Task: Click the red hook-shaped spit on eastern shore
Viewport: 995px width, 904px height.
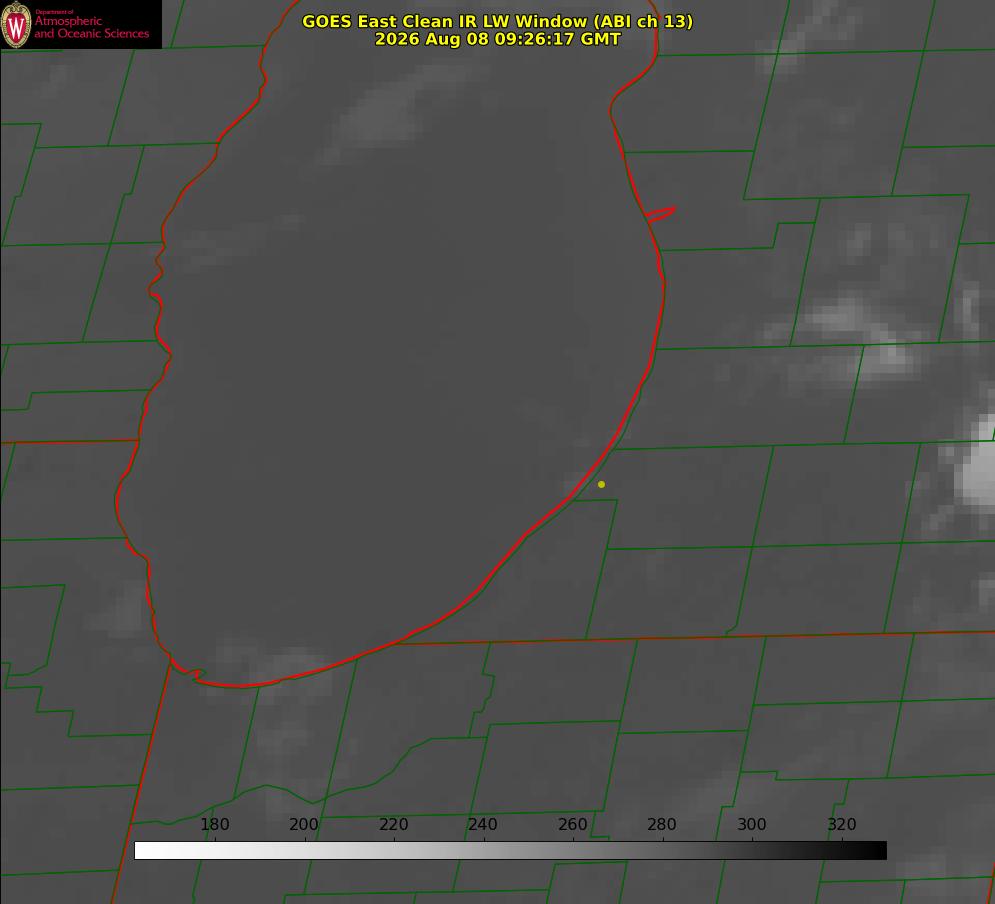Action: [660, 214]
